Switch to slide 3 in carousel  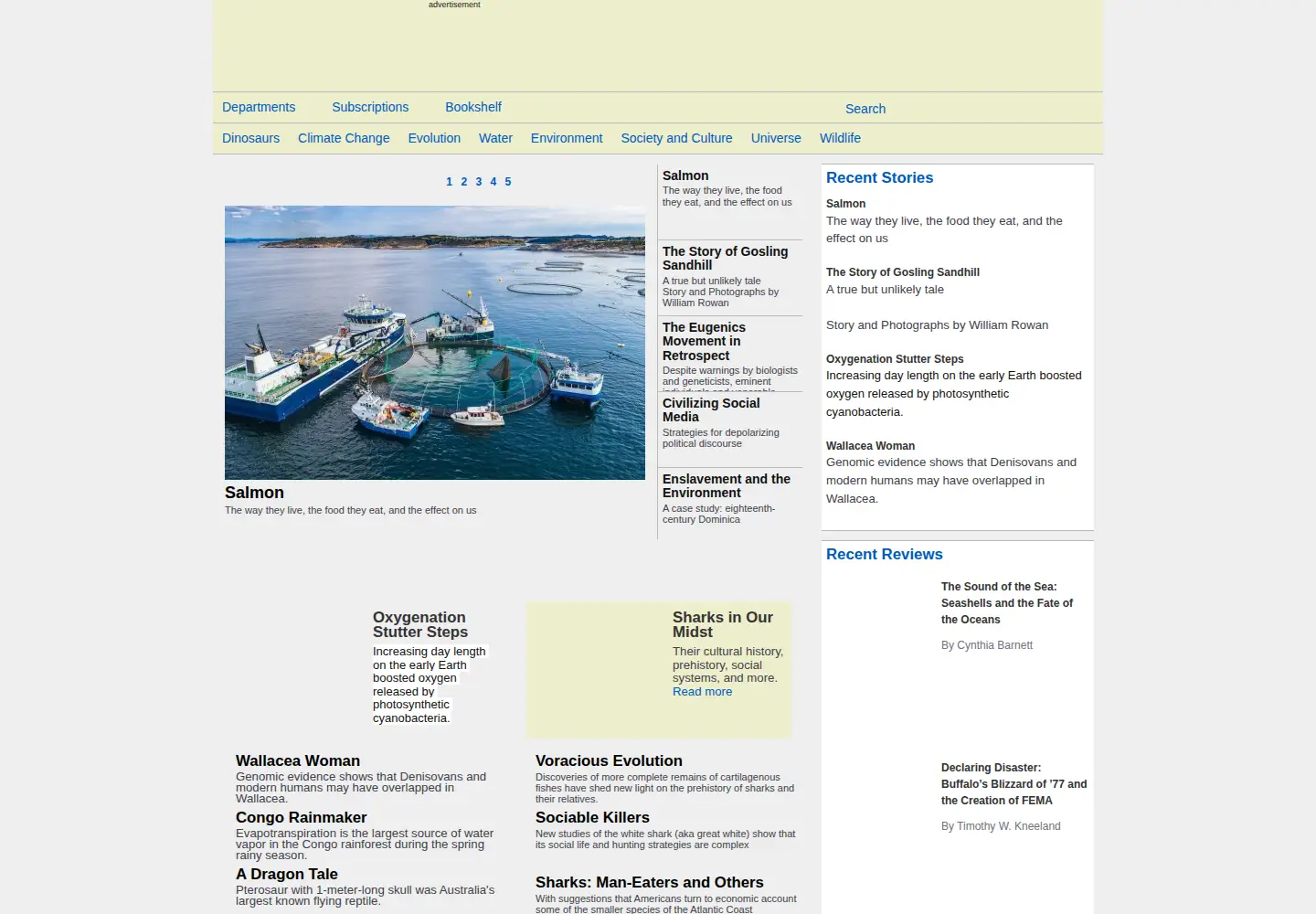(478, 182)
